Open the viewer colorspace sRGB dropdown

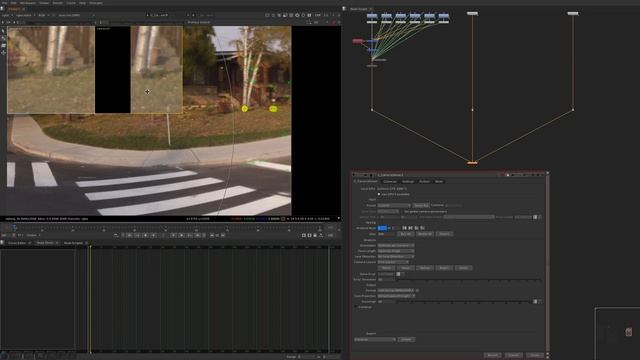[x=76, y=15]
